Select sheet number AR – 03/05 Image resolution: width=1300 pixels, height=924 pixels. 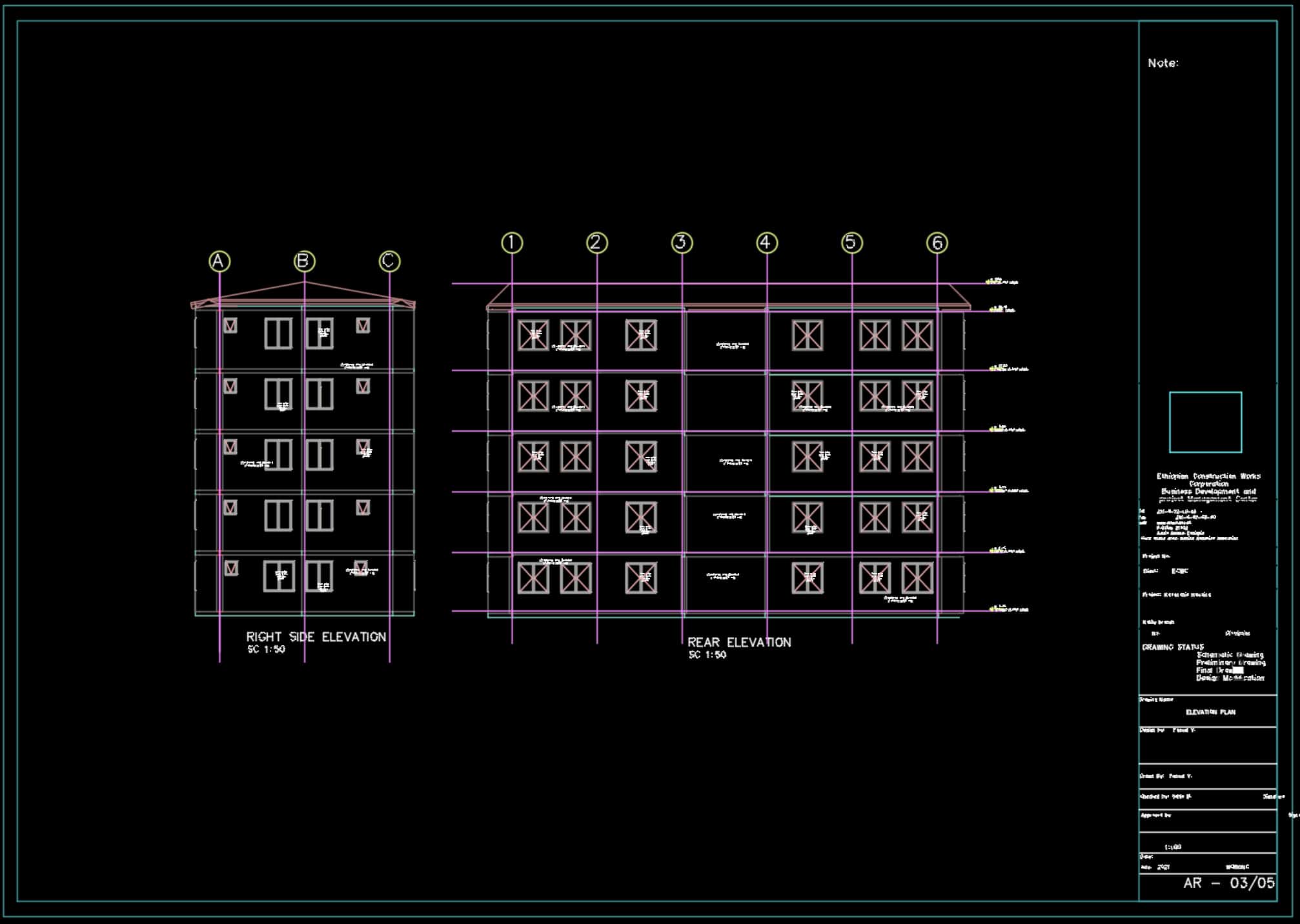pos(1229,883)
